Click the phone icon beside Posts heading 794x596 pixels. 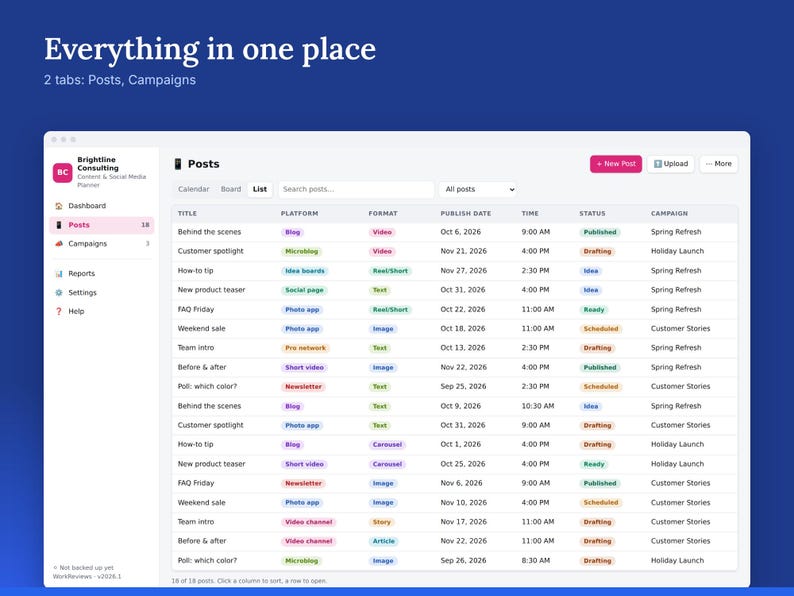coord(178,164)
